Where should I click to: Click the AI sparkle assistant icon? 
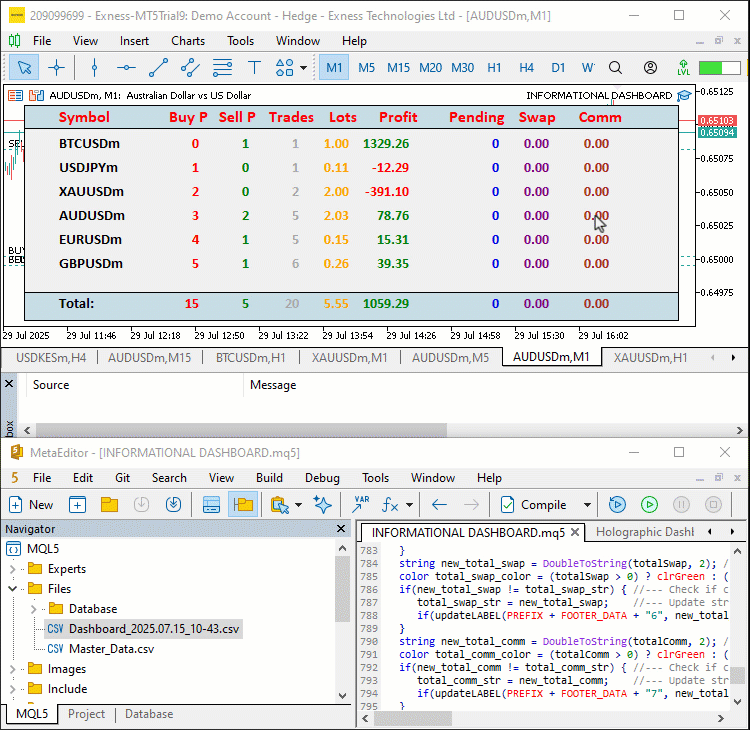click(322, 504)
